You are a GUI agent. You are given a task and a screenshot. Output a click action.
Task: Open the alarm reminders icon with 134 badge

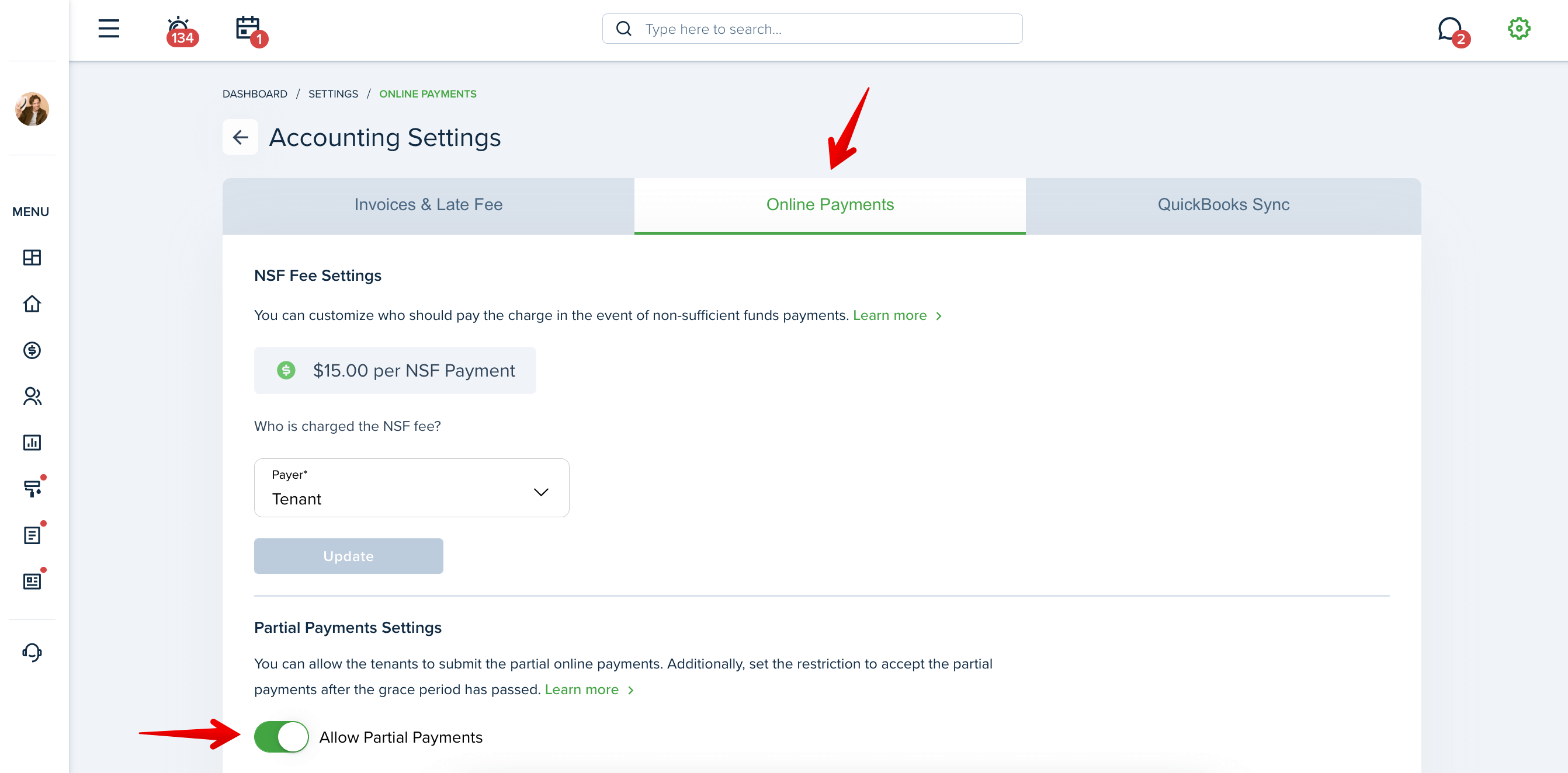181,30
